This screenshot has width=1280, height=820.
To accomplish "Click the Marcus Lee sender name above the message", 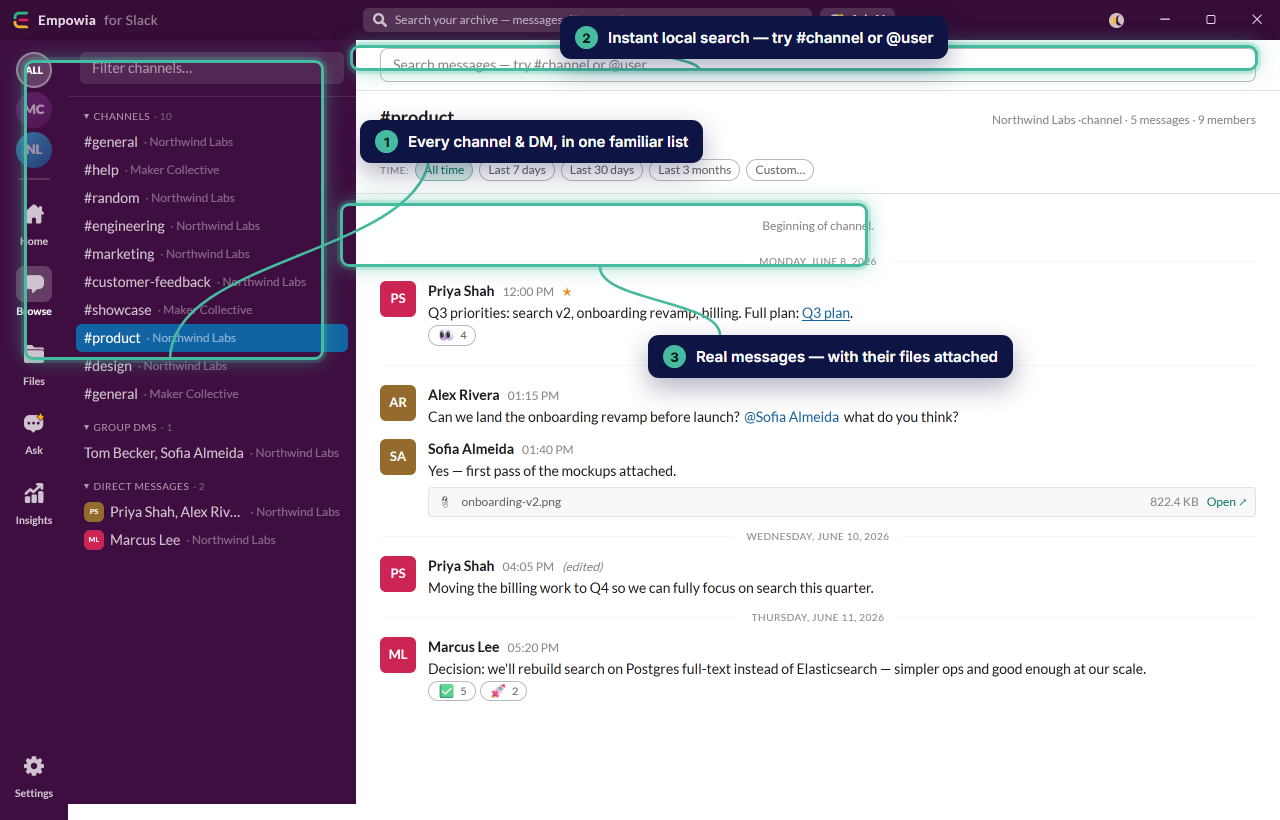I will click(464, 647).
